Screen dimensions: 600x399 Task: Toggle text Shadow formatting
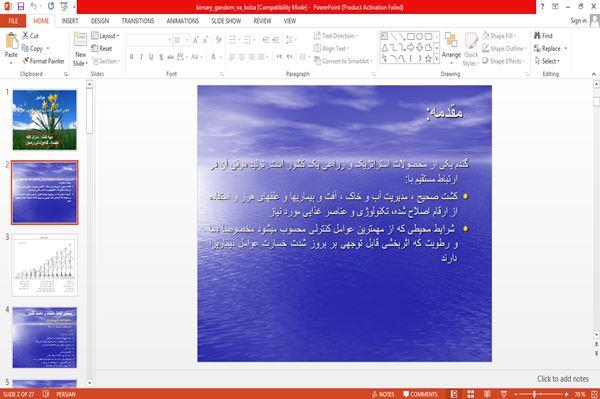(161, 57)
